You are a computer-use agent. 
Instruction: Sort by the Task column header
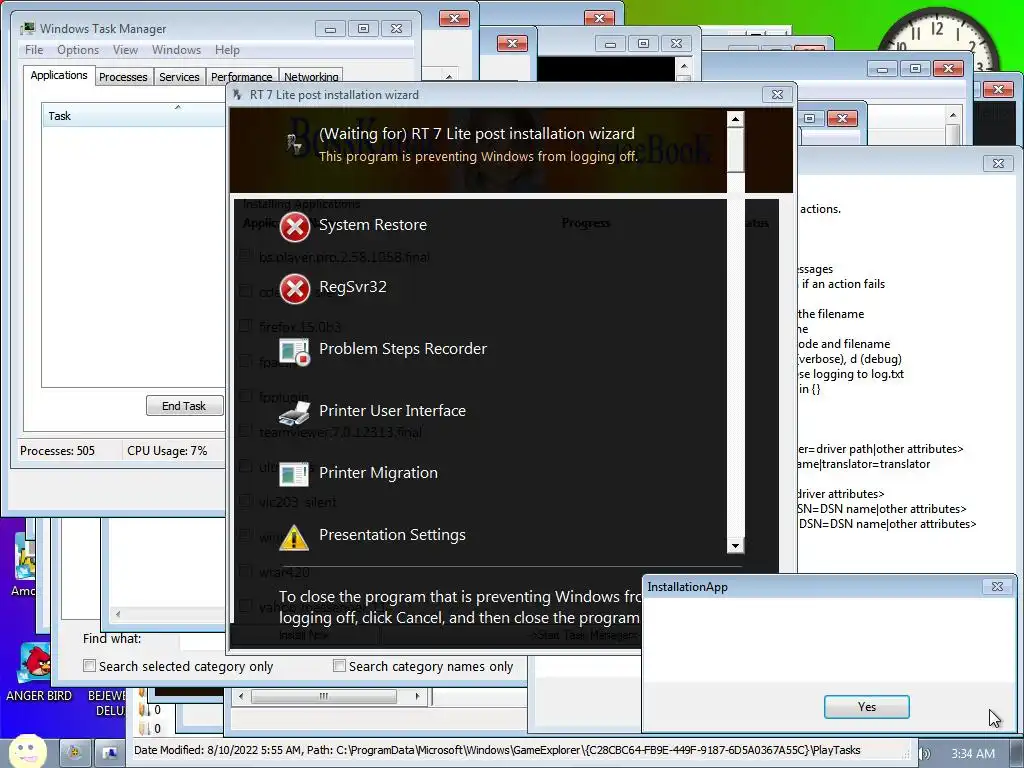click(x=134, y=116)
